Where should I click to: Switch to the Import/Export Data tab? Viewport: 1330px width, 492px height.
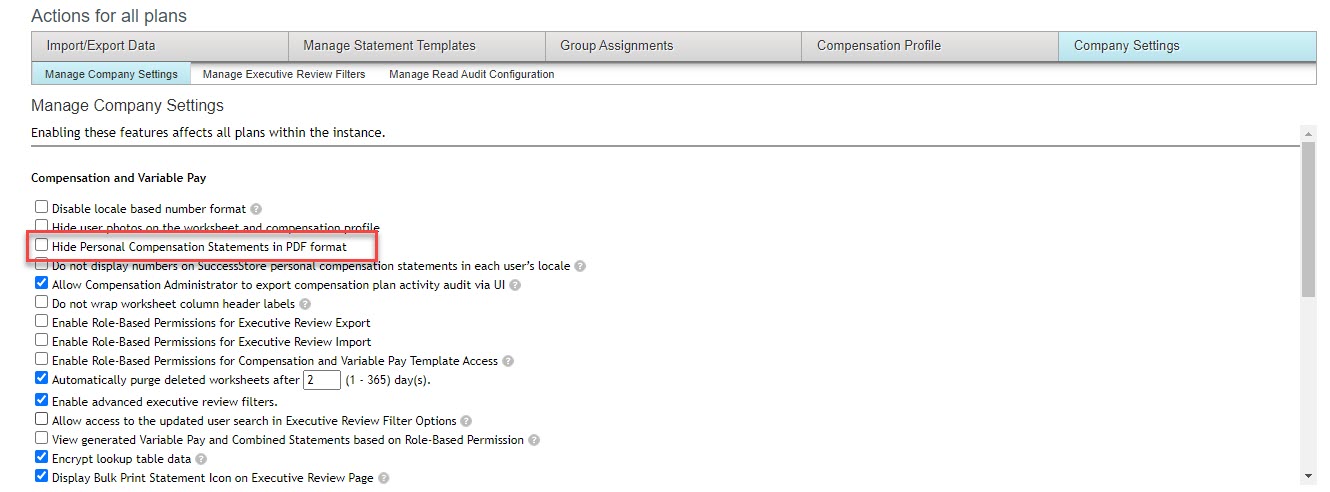160,46
